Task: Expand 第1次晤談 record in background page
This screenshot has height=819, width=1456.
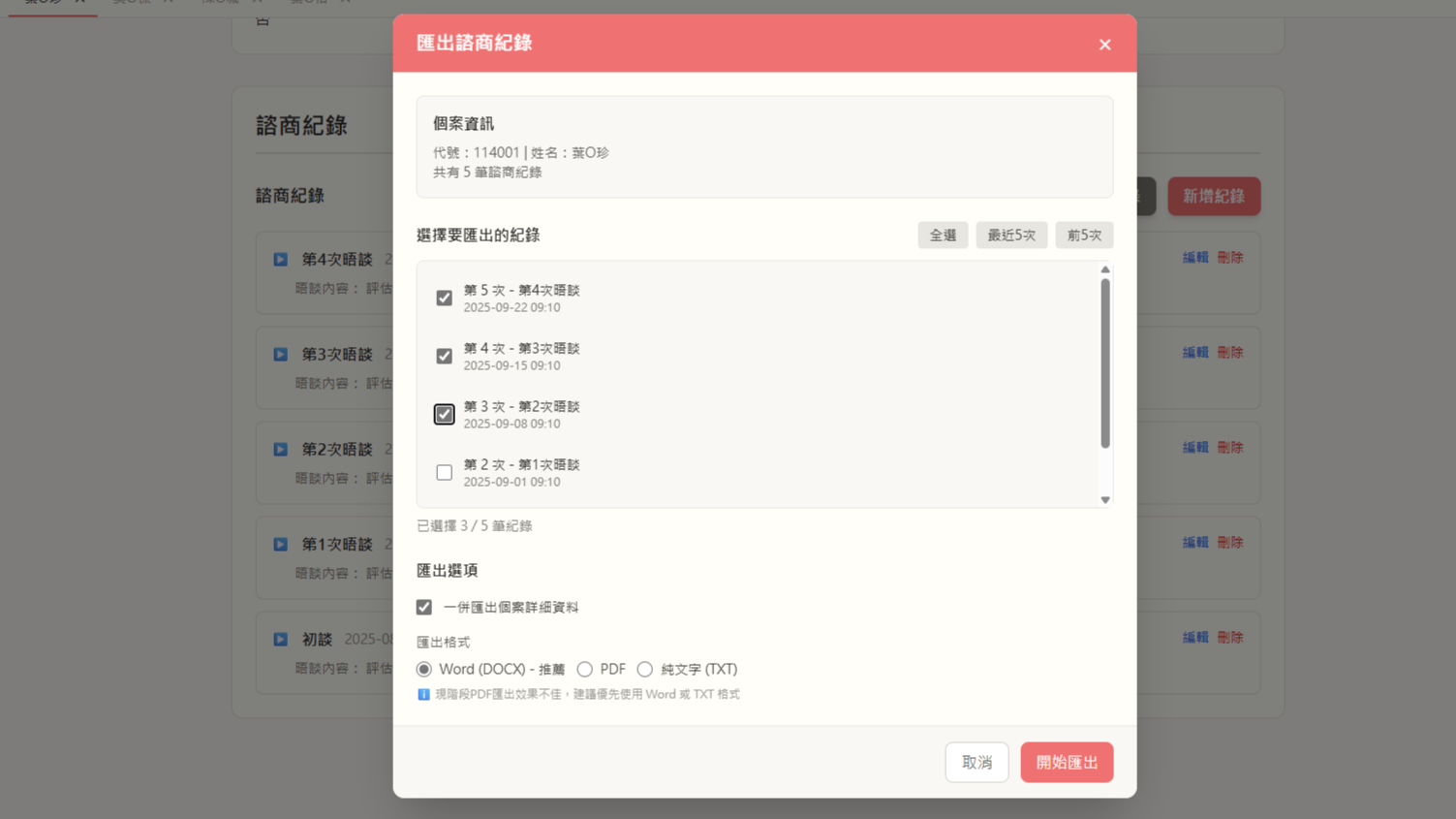Action: [280, 545]
